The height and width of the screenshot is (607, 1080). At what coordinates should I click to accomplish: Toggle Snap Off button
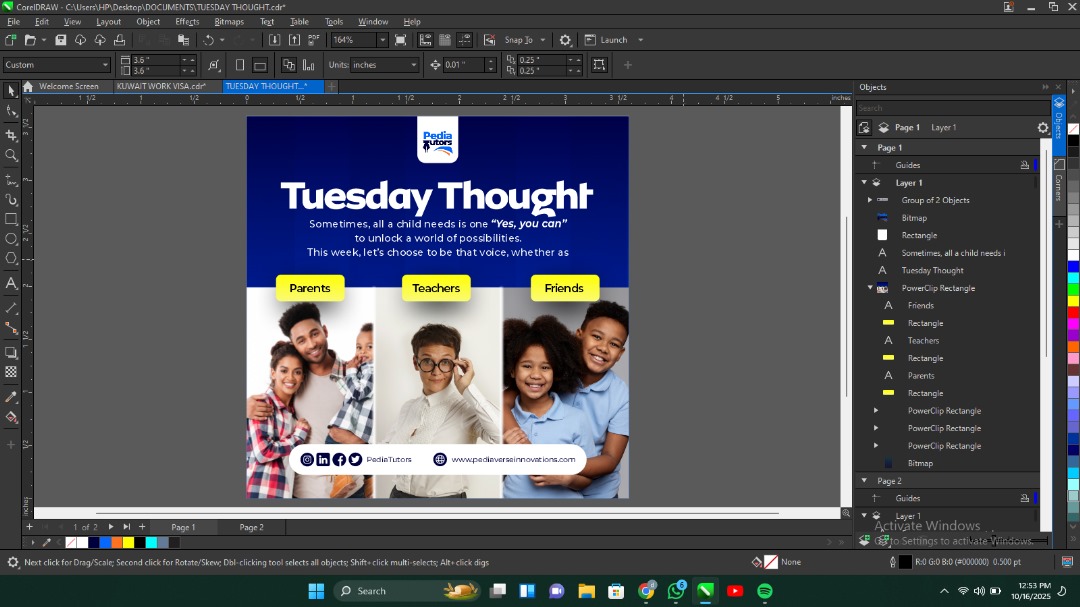click(x=489, y=40)
